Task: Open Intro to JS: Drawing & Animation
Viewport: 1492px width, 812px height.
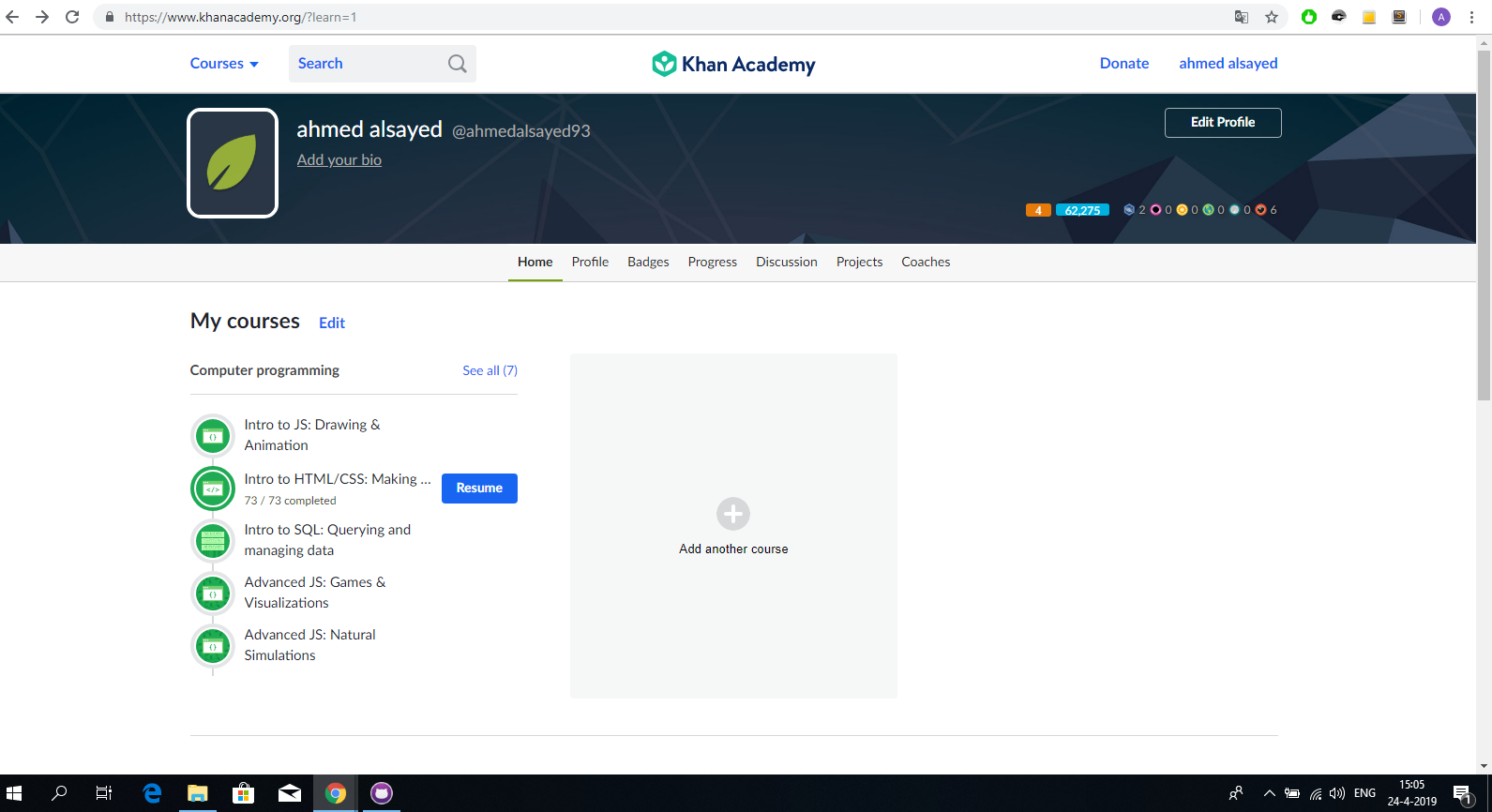Action: [x=312, y=435]
